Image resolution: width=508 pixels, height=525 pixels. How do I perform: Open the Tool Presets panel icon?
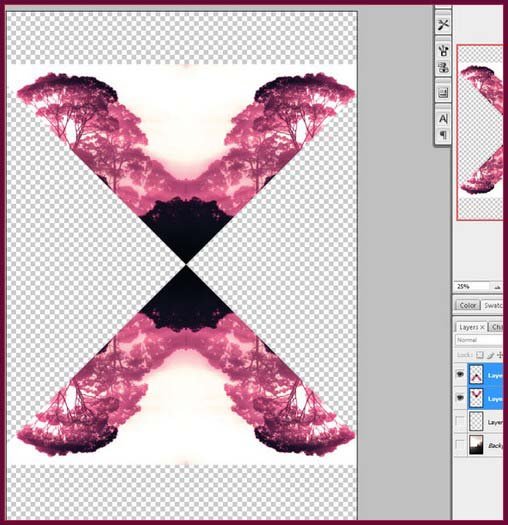click(x=443, y=24)
